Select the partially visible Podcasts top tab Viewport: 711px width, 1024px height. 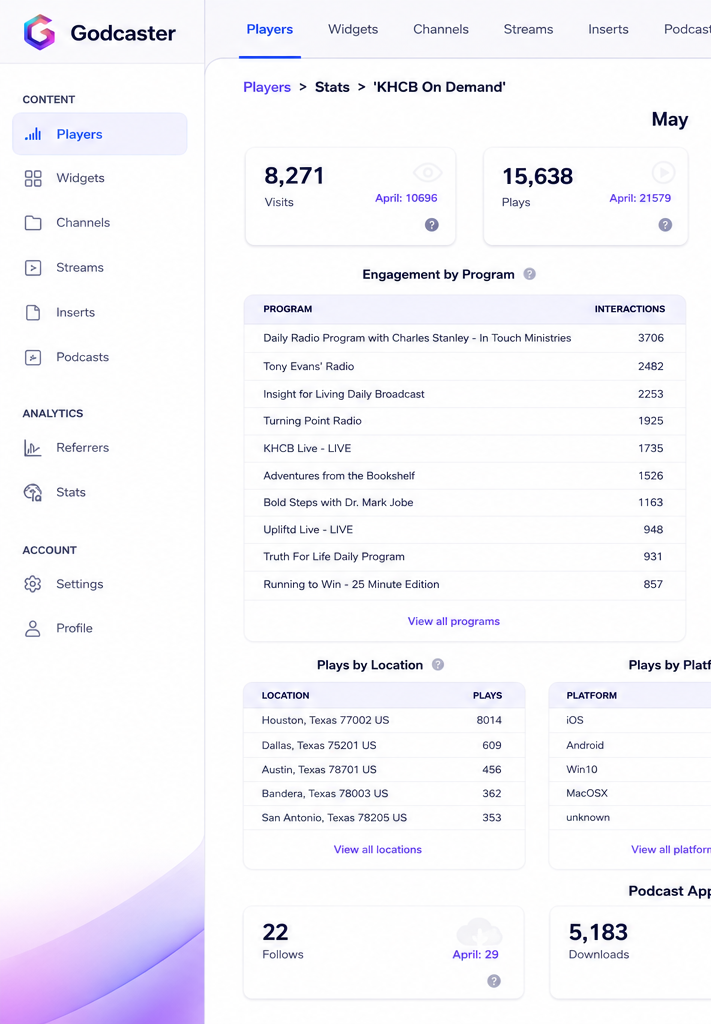tap(687, 29)
